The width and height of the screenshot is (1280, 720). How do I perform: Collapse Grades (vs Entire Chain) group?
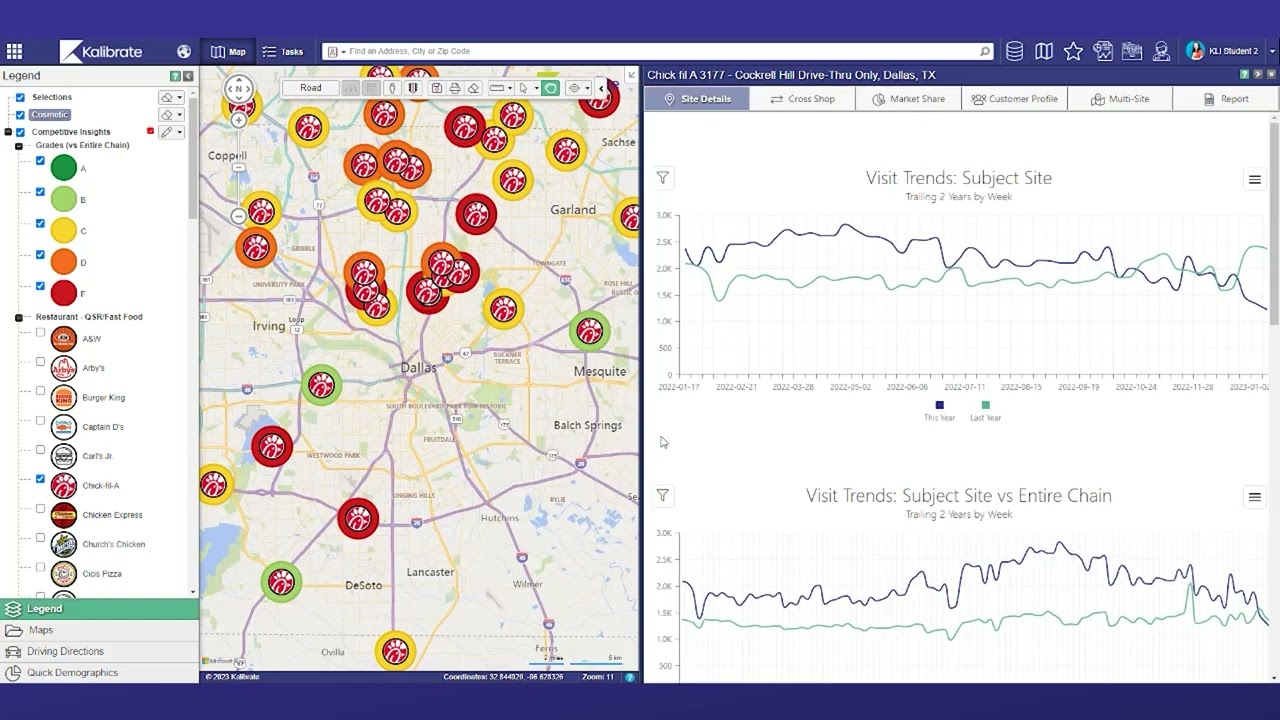tap(18, 146)
